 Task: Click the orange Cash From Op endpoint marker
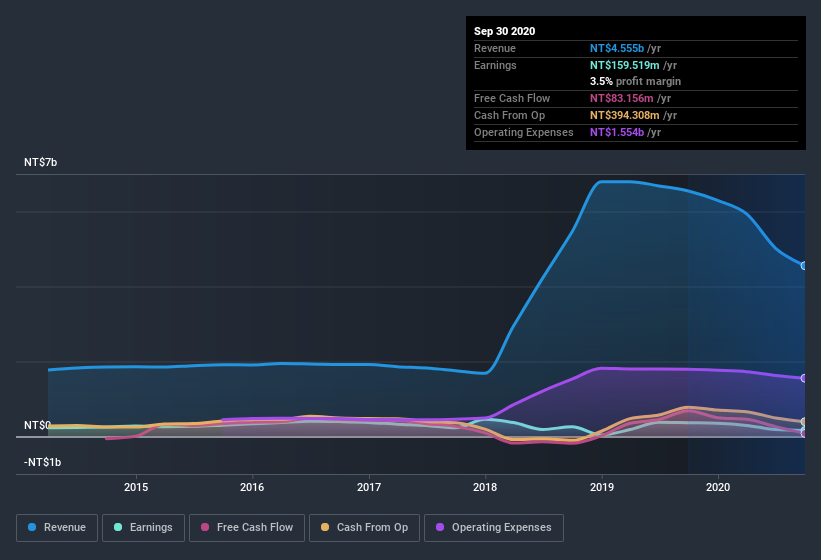[804, 422]
